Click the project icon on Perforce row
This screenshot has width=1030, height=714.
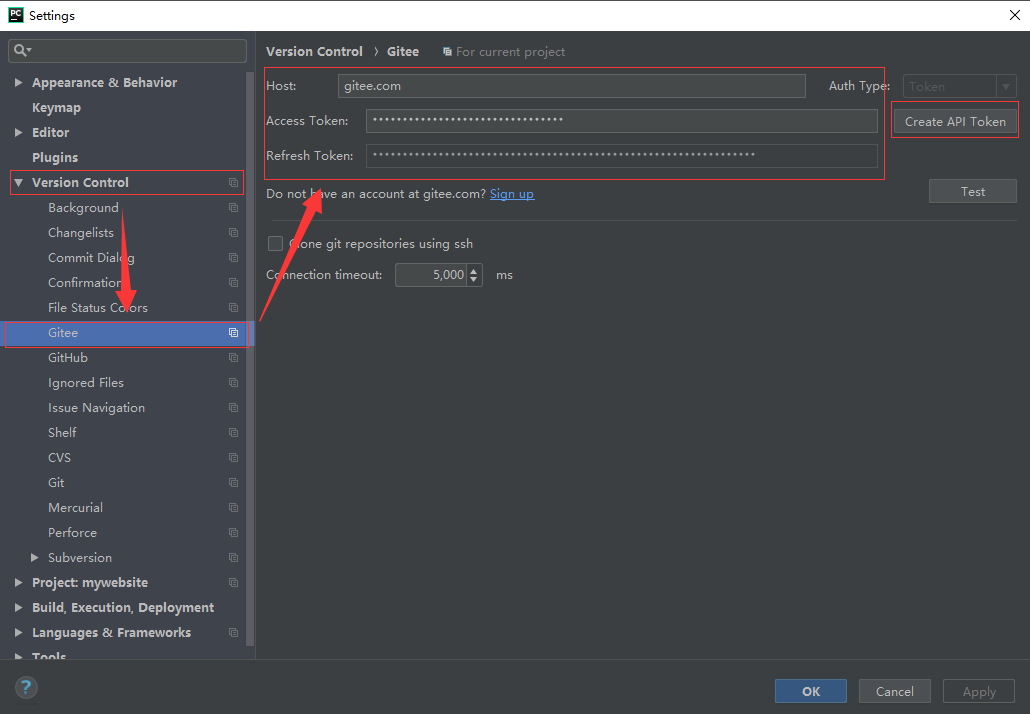tap(233, 532)
